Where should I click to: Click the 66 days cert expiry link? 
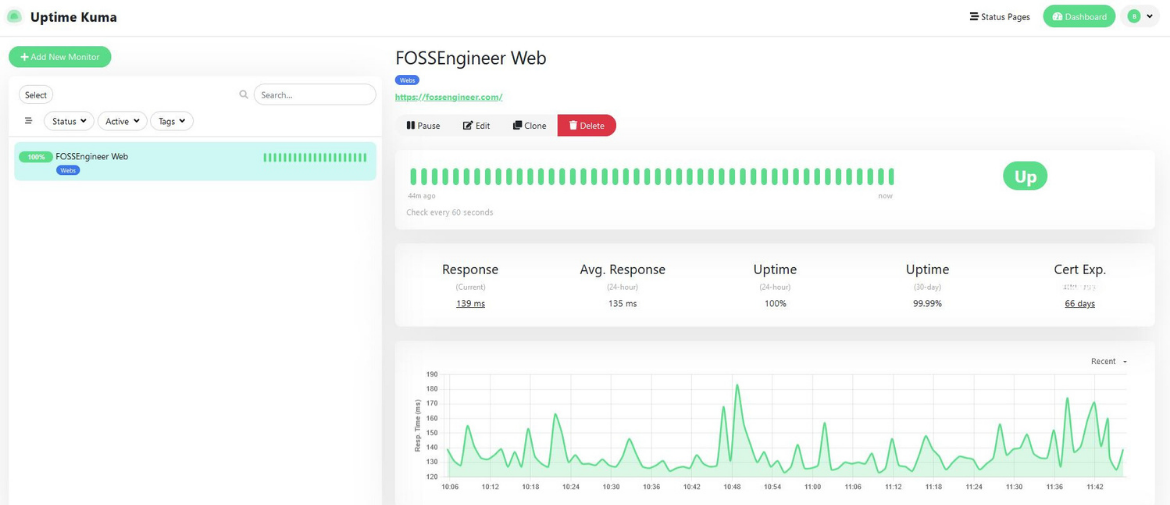(1080, 304)
